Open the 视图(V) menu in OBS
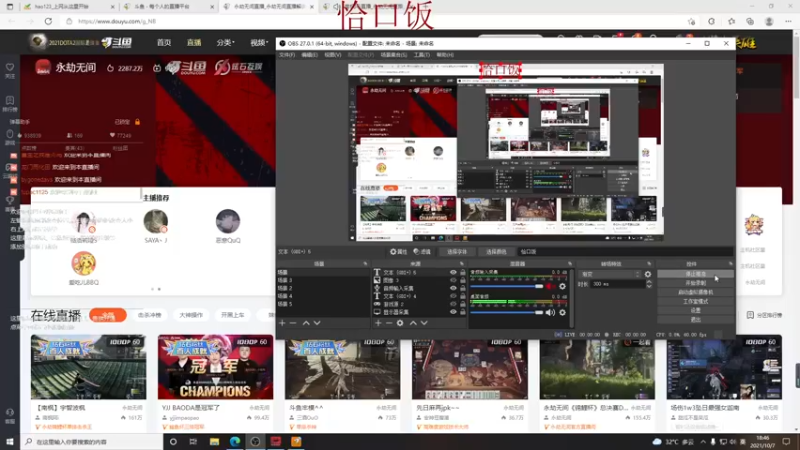 coord(333,55)
